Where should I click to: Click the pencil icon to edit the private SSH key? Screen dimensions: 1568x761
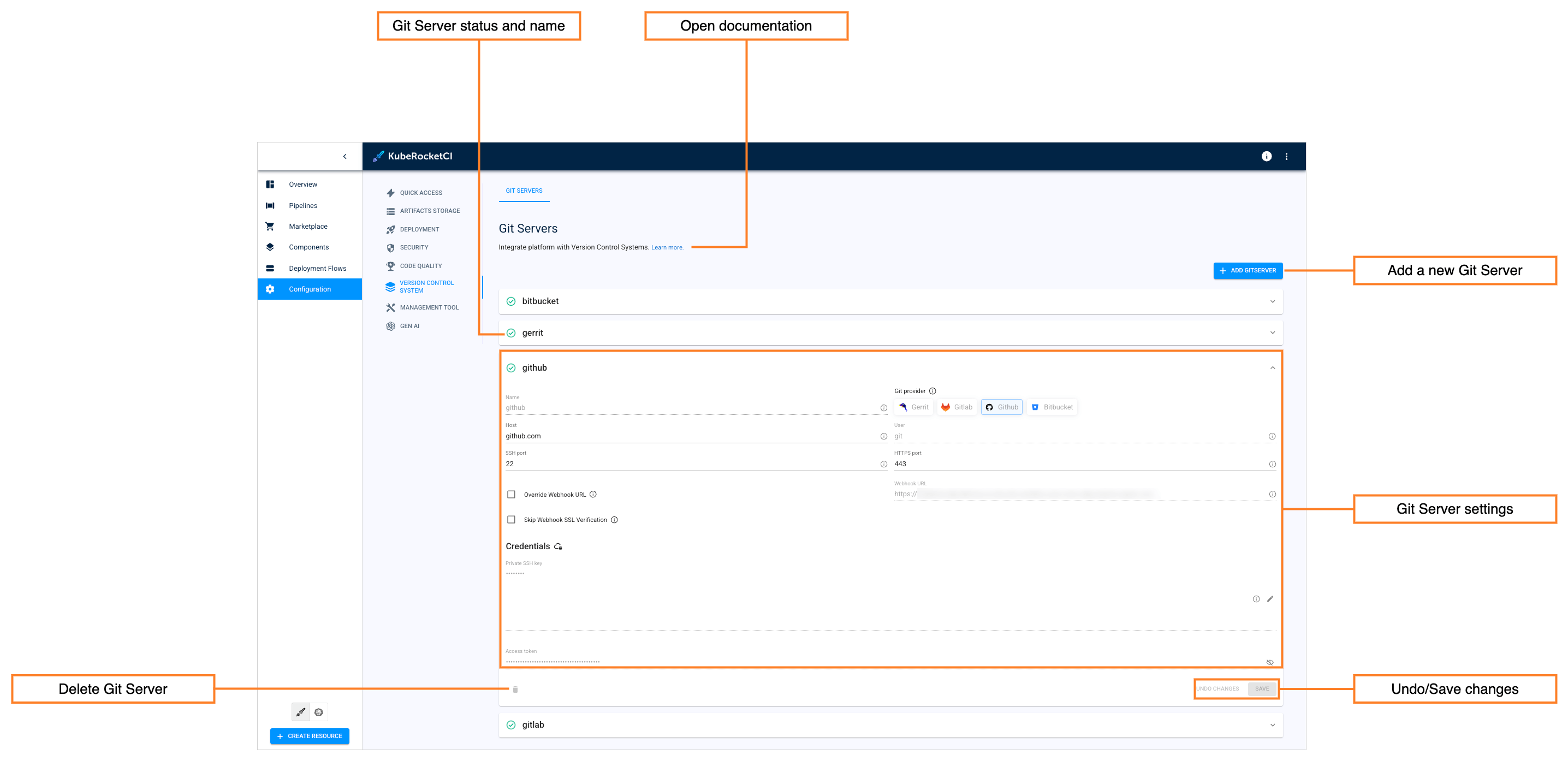pyautogui.click(x=1270, y=599)
